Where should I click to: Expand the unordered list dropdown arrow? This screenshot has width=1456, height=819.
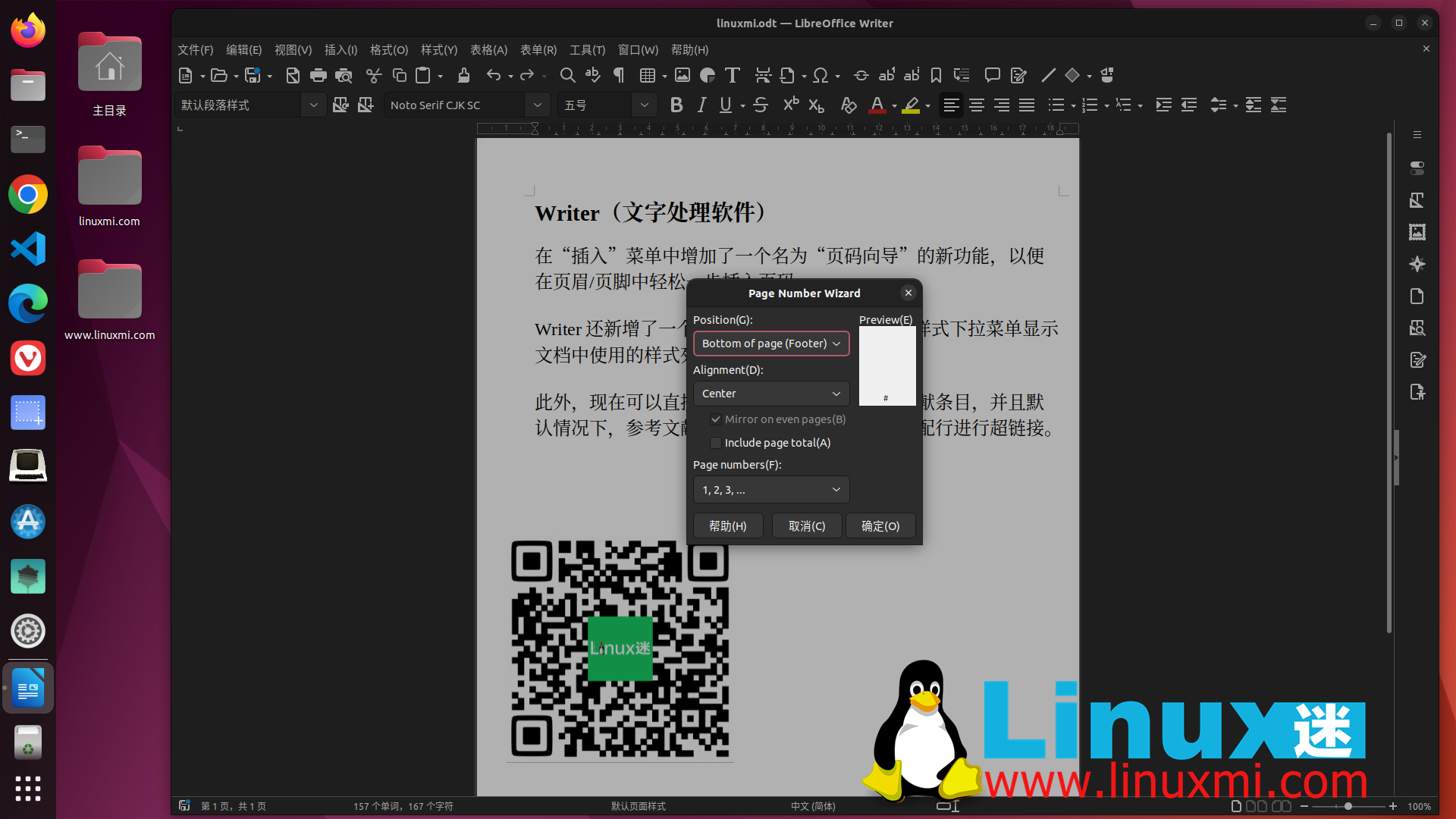(x=1073, y=105)
